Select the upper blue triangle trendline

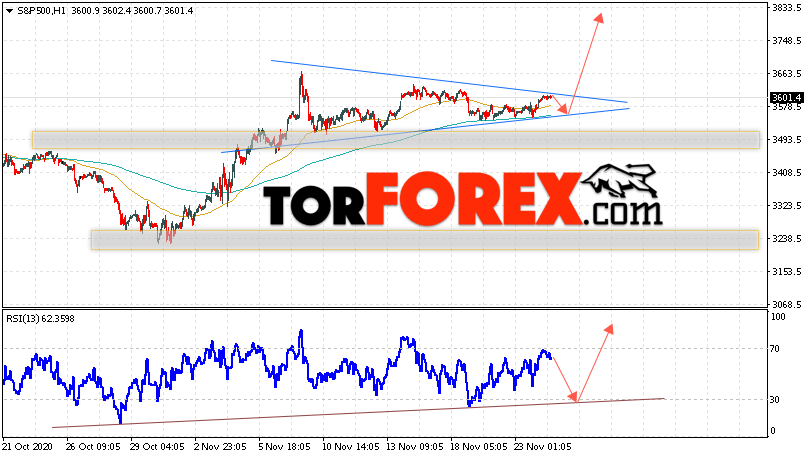coord(449,81)
